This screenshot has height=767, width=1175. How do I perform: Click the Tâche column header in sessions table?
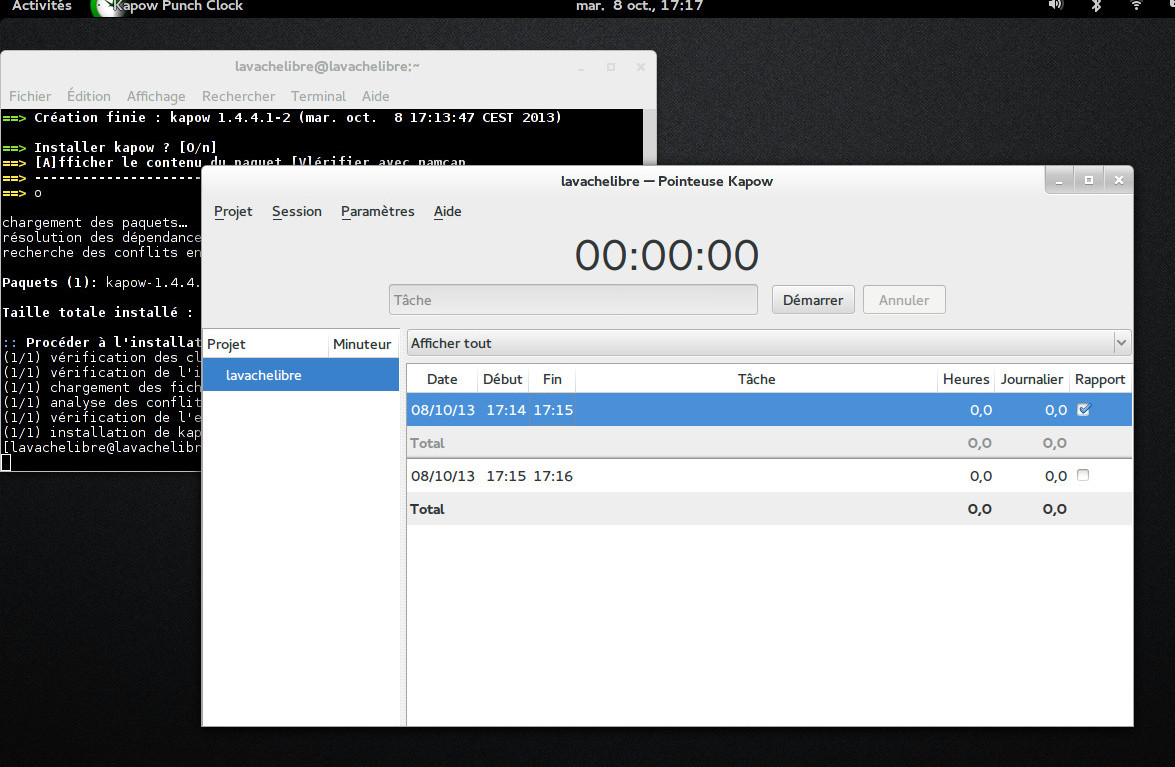tap(756, 379)
